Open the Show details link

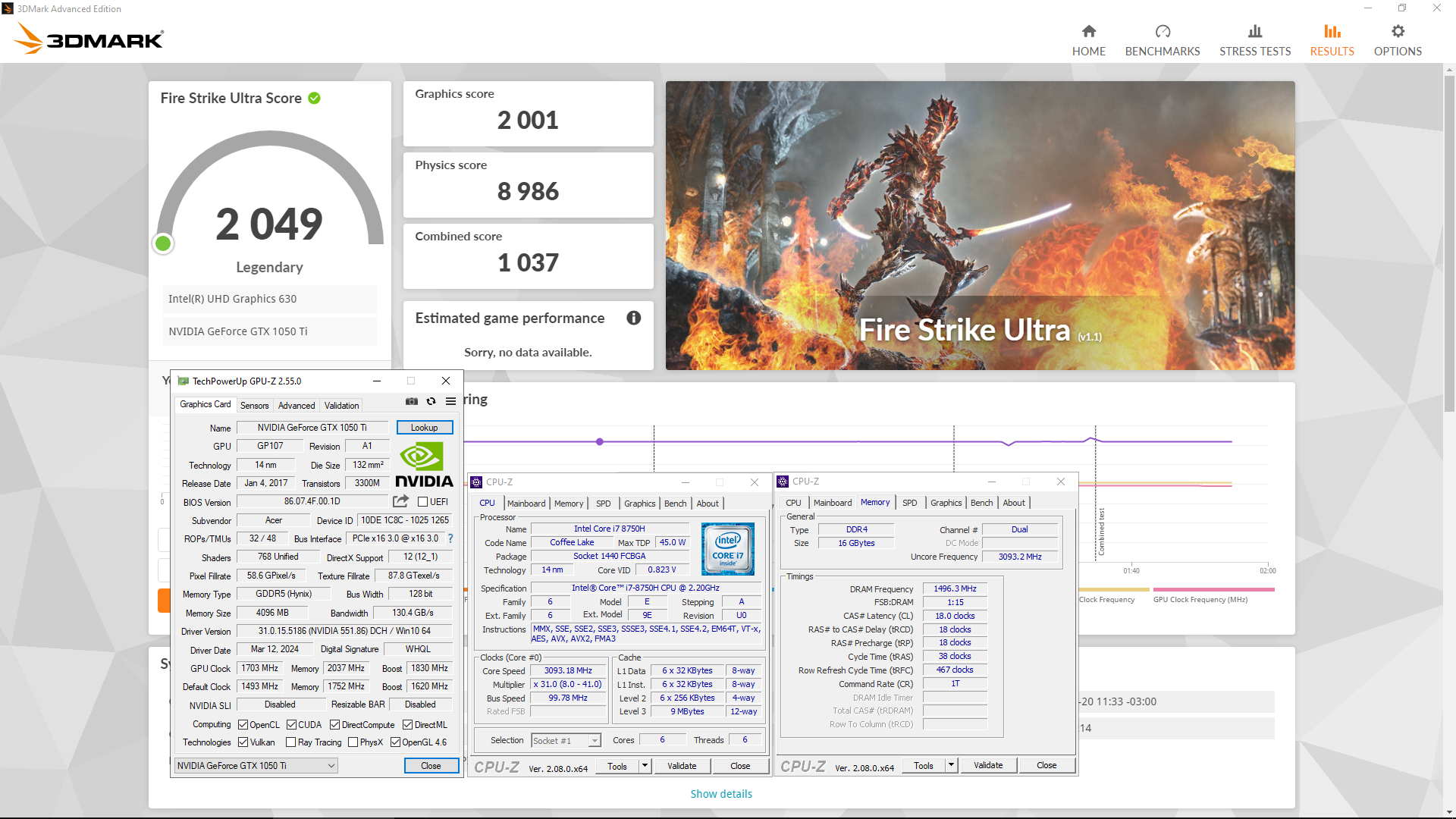721,793
